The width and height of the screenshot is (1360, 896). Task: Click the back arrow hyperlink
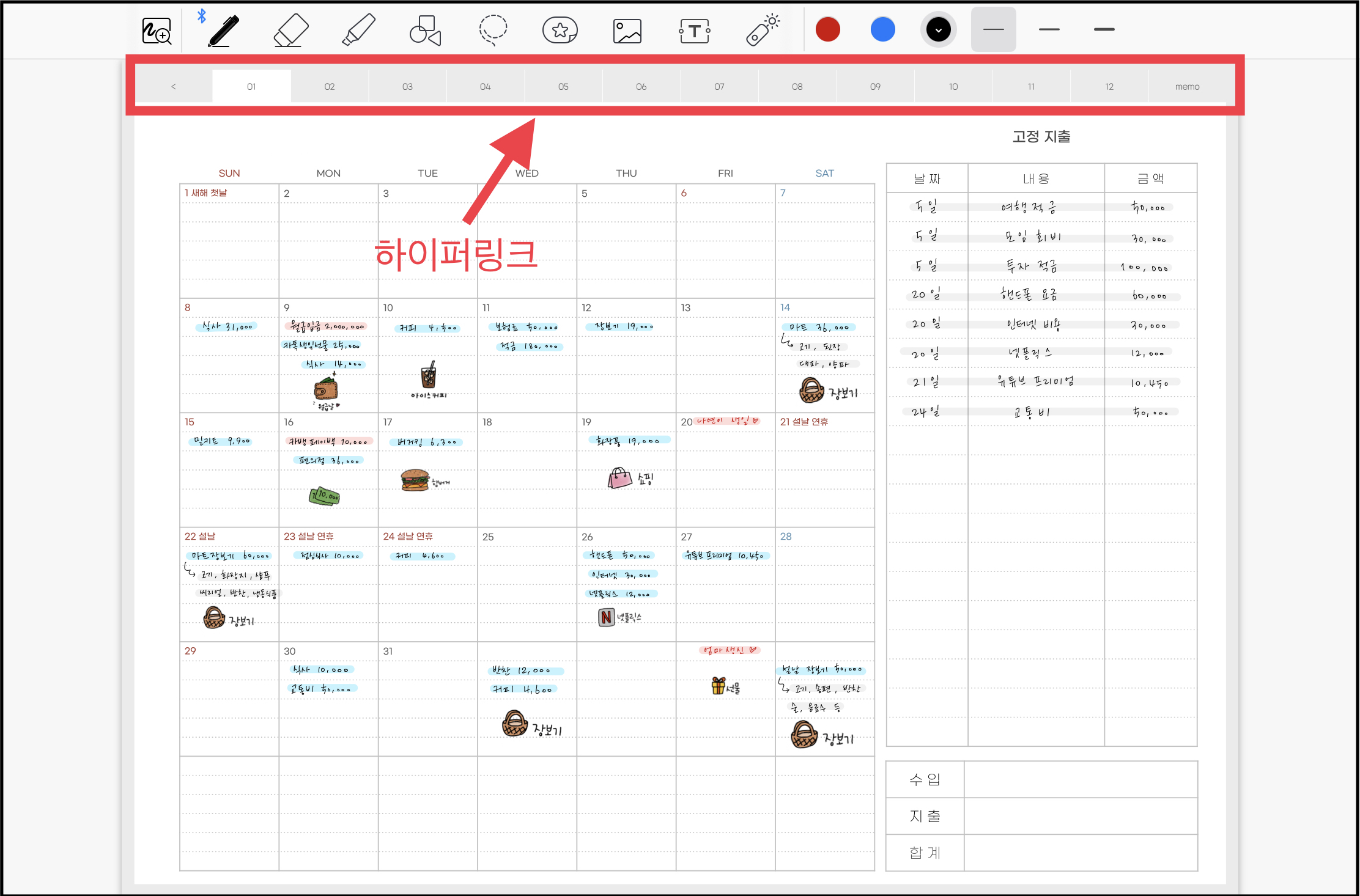pos(174,87)
